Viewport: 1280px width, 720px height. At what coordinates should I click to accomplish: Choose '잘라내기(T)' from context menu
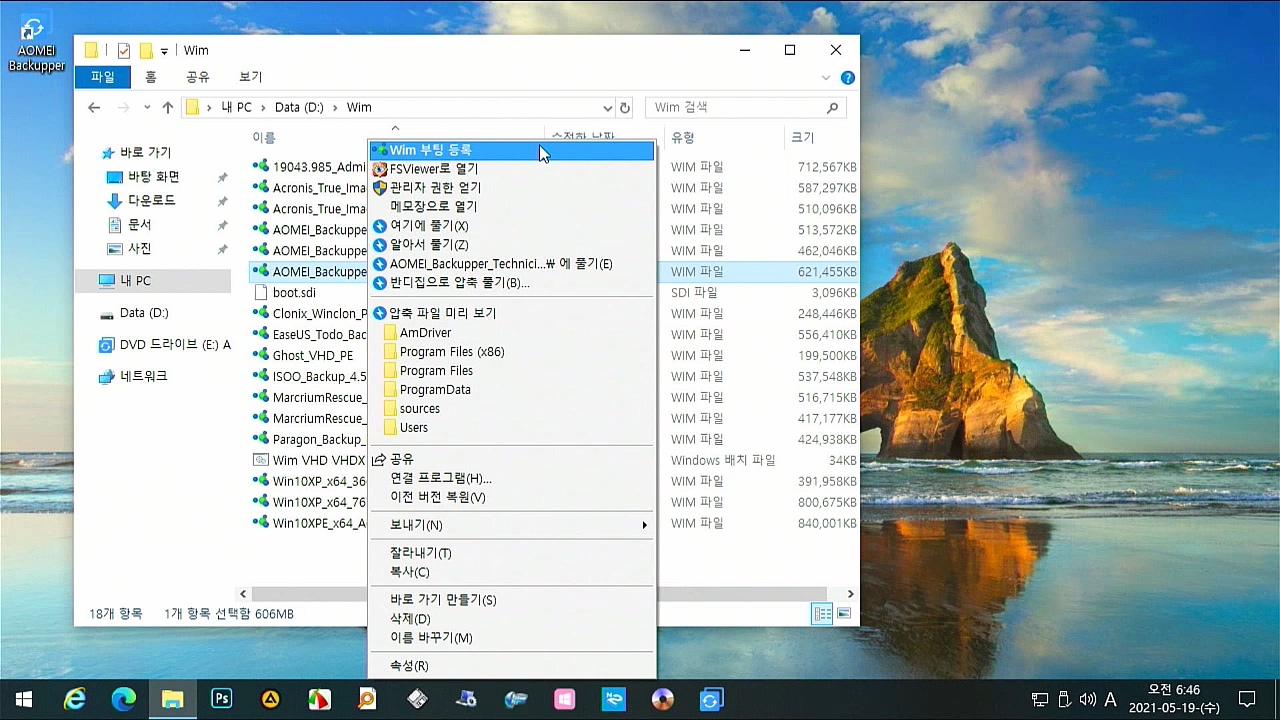[512, 553]
